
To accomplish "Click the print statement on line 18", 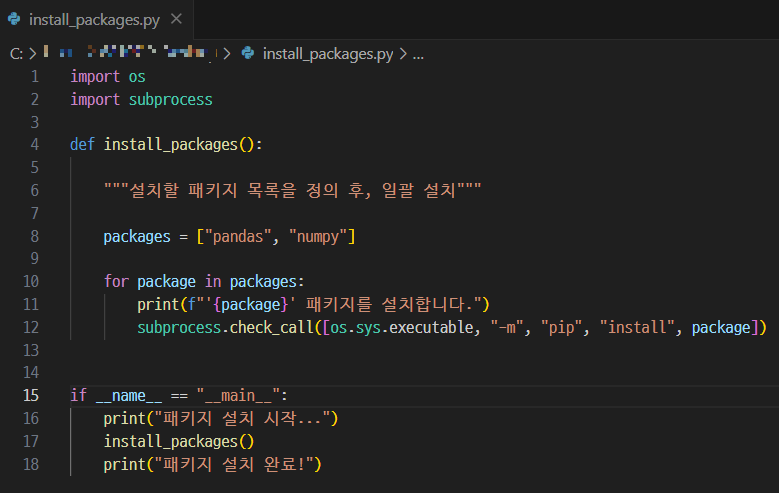I will click(213, 464).
